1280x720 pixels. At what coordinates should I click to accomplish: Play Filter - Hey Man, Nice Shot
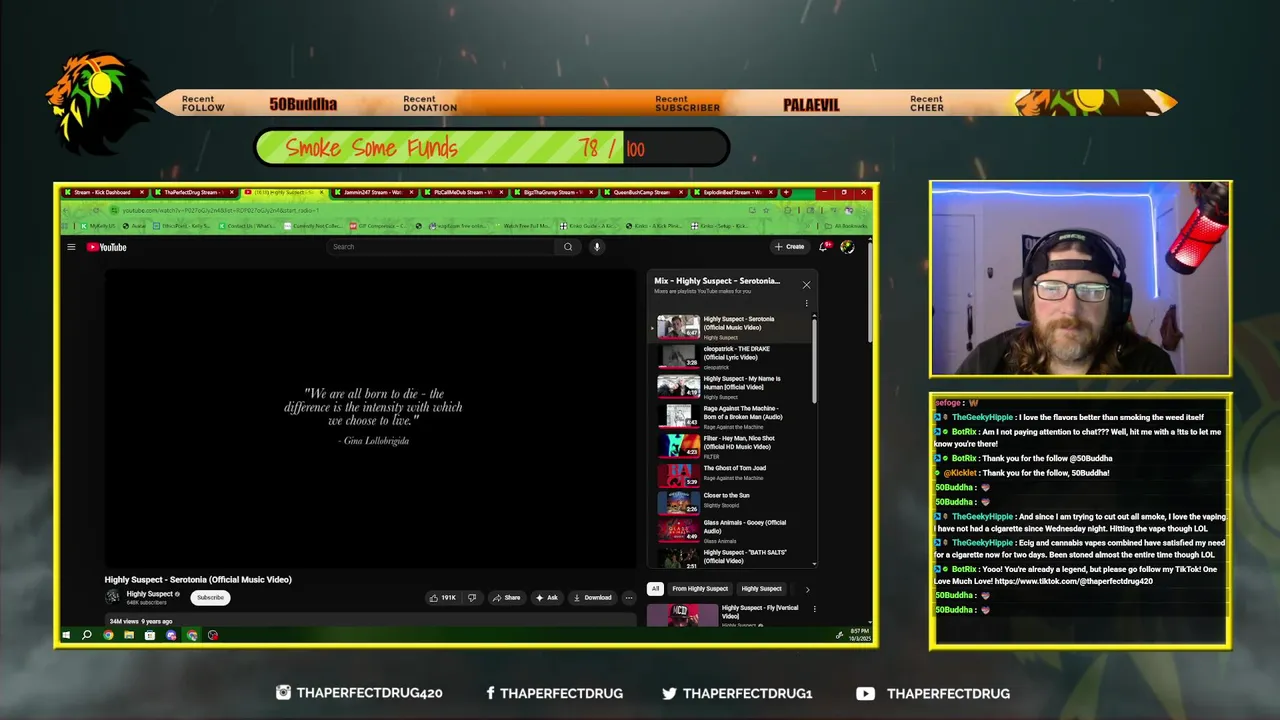pyautogui.click(x=730, y=446)
